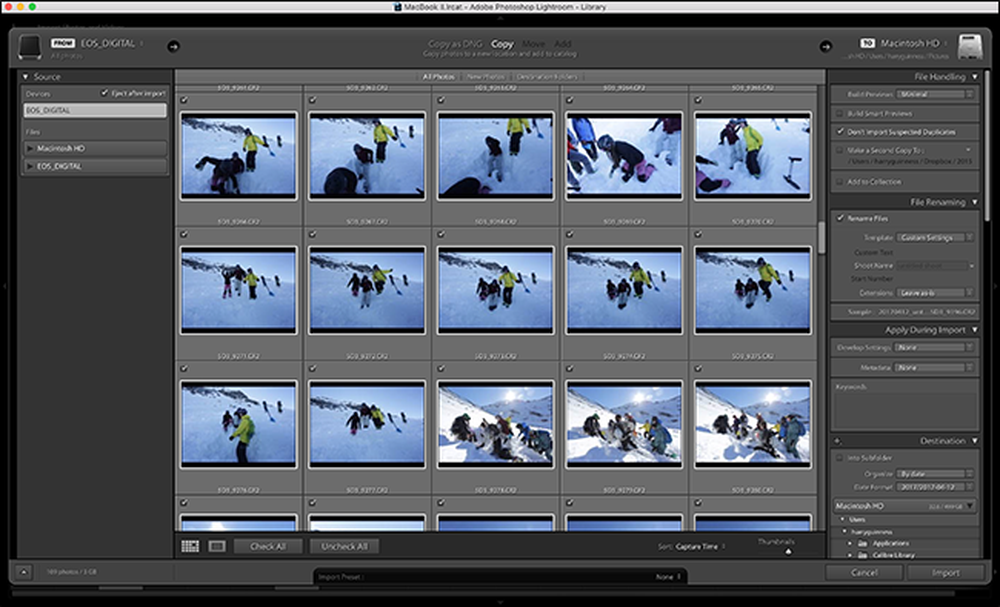Viewport: 1000px width, 607px height.
Task: Open second copy location arrow menu
Action: (969, 150)
